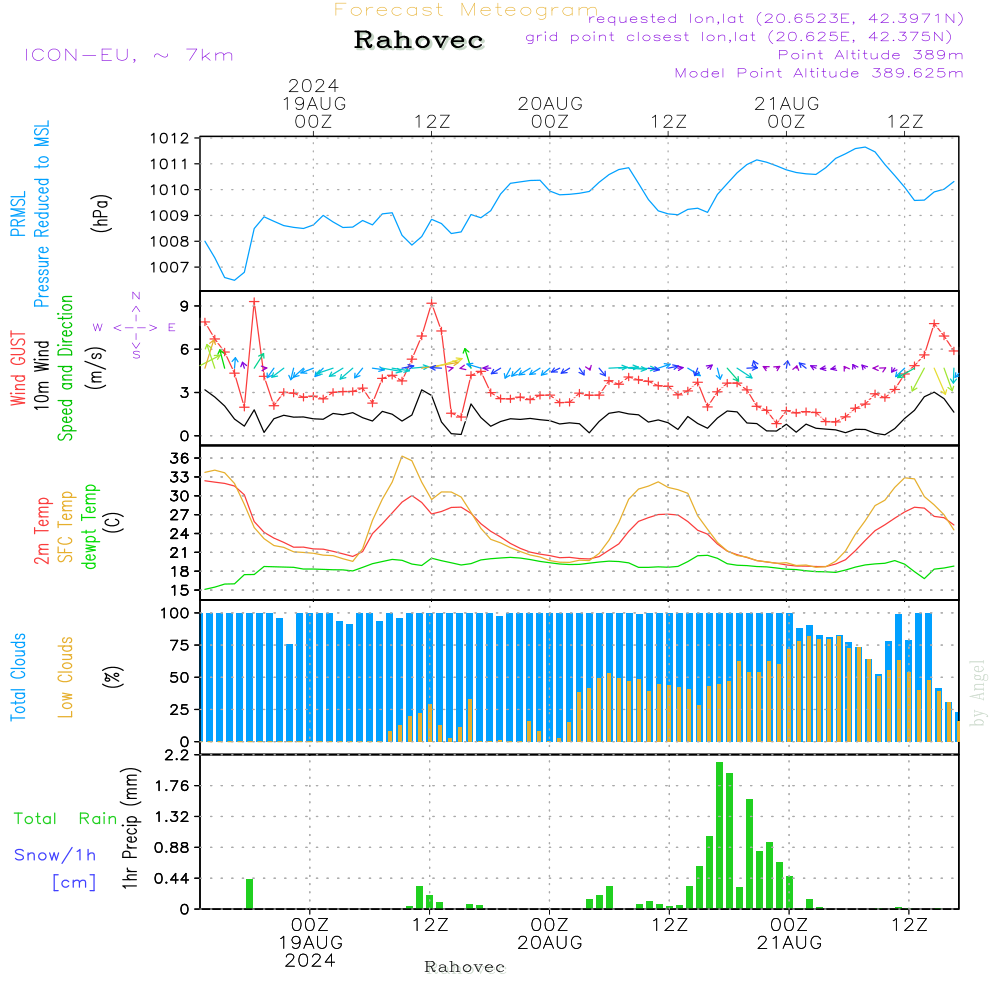Select the Forecast Meteogram header text

pyautogui.click(x=465, y=10)
